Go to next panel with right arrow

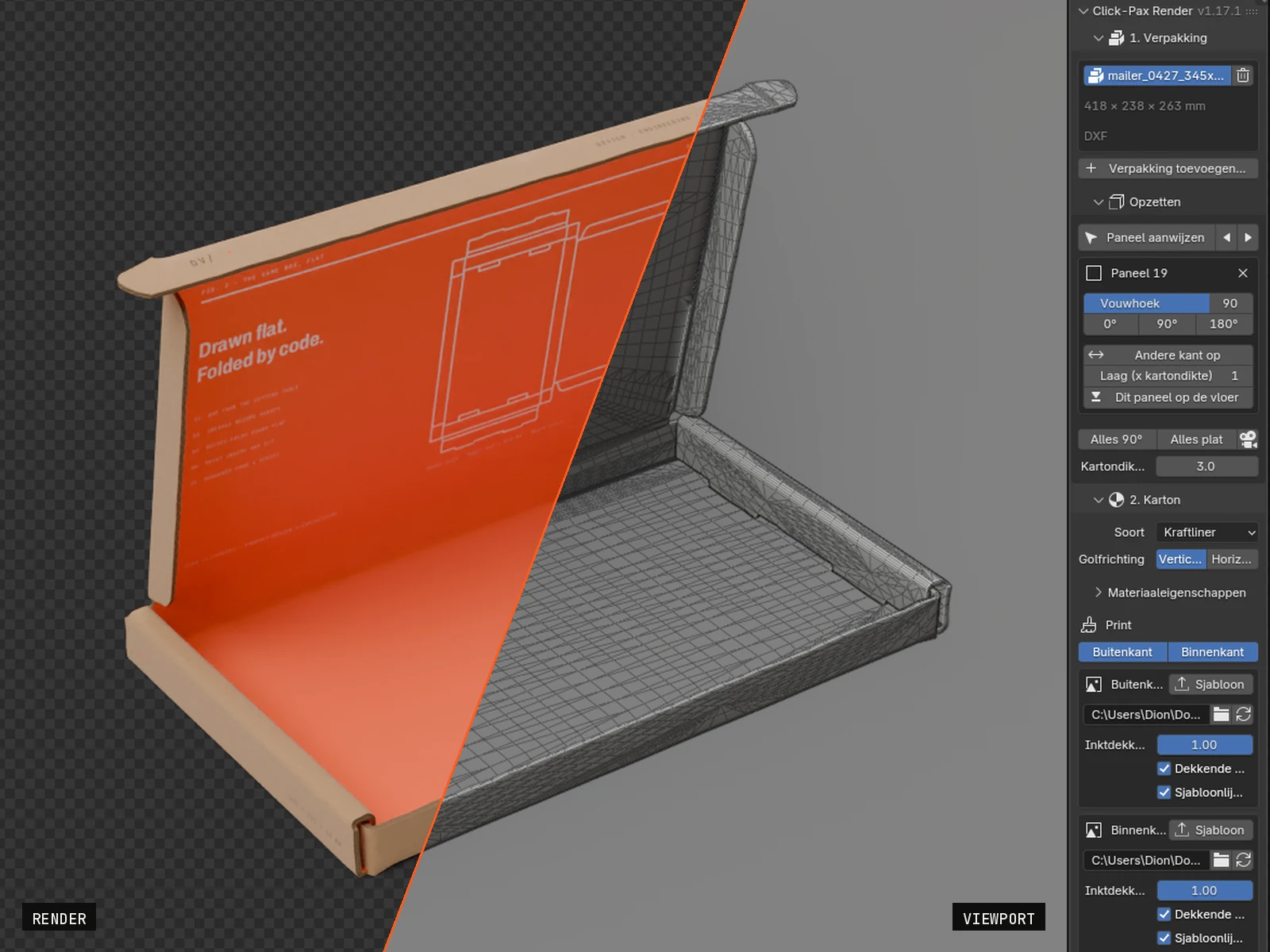1248,237
